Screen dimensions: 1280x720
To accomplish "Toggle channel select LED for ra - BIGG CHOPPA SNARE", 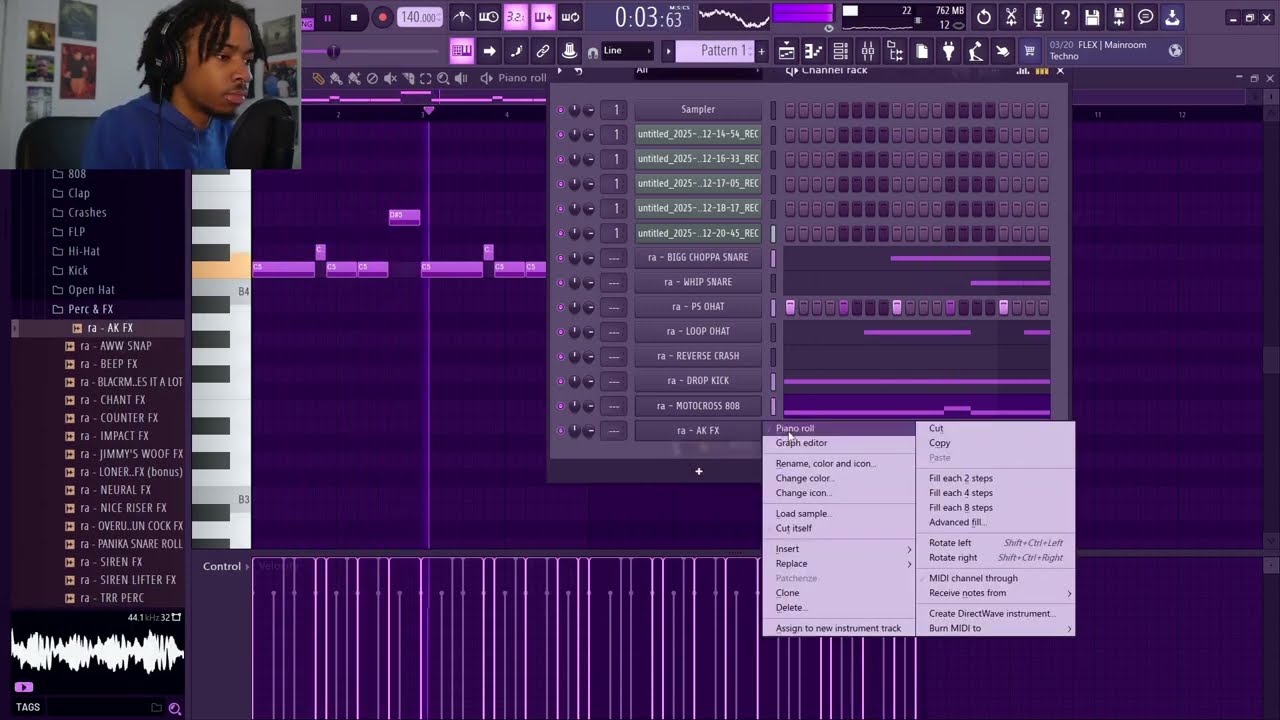I will (772, 258).
